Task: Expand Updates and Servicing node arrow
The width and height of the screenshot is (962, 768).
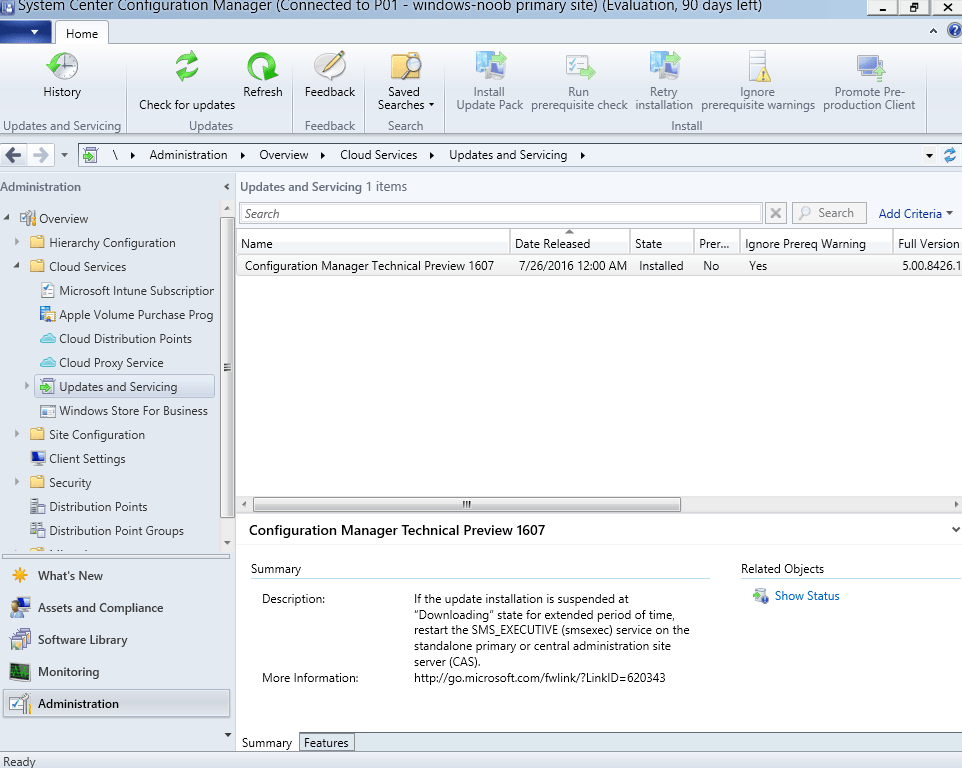Action: 26,386
